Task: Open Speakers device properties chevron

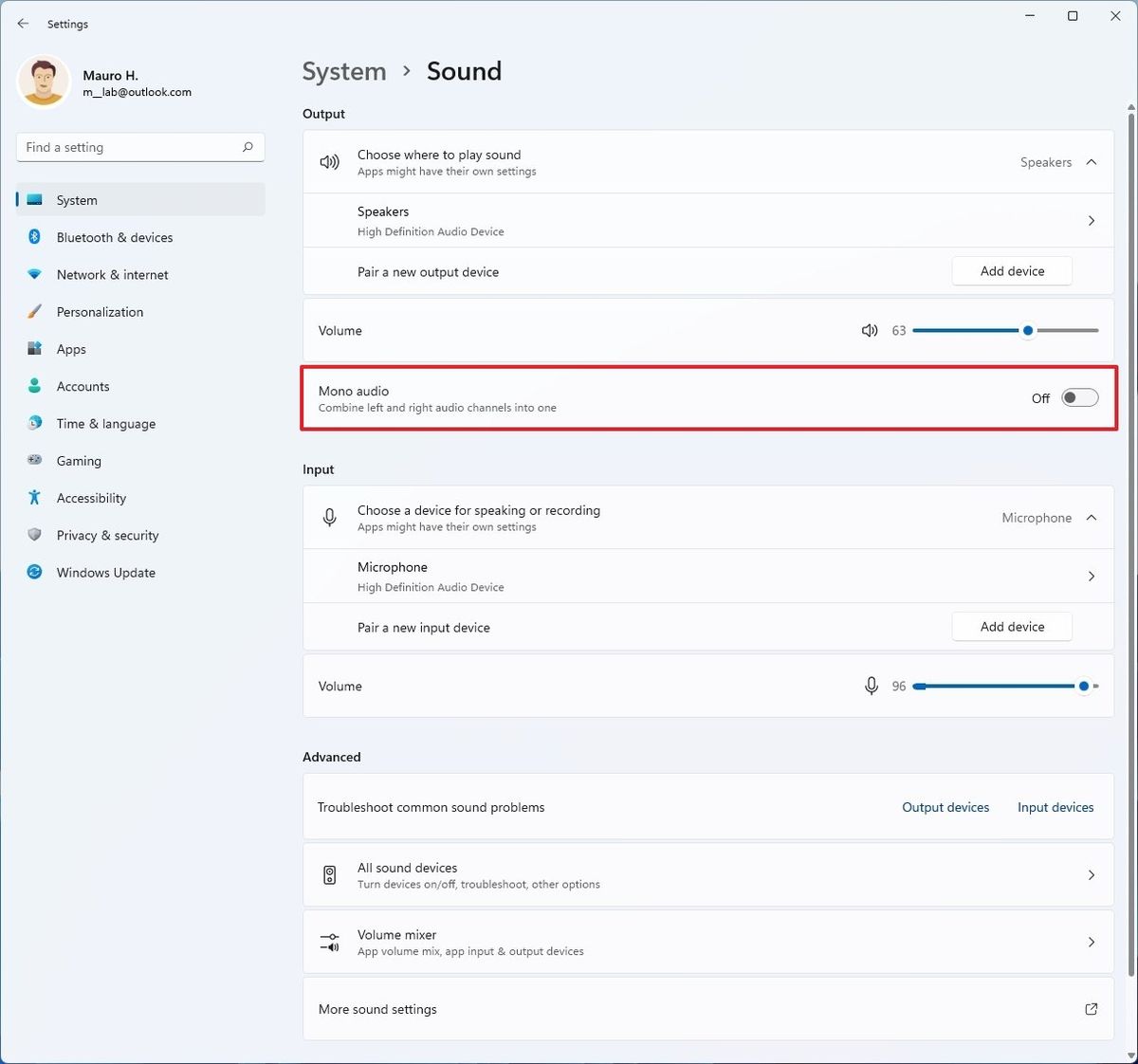Action: click(1092, 221)
